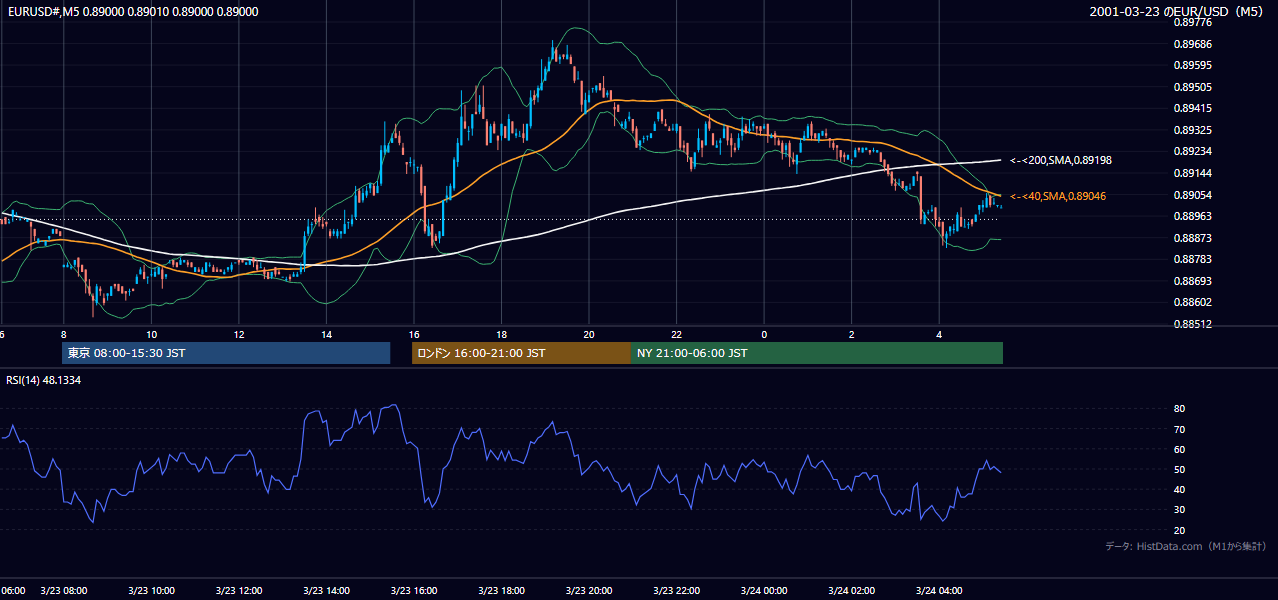Click the 3/23 08:00 time label
The image size is (1278, 600).
(64, 591)
